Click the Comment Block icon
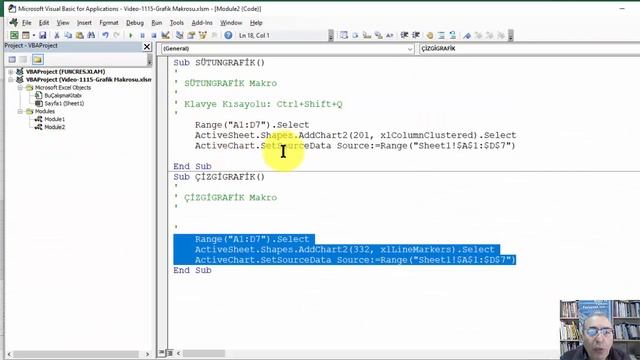Viewport: 640px width, 360px height. [x=441, y=36]
